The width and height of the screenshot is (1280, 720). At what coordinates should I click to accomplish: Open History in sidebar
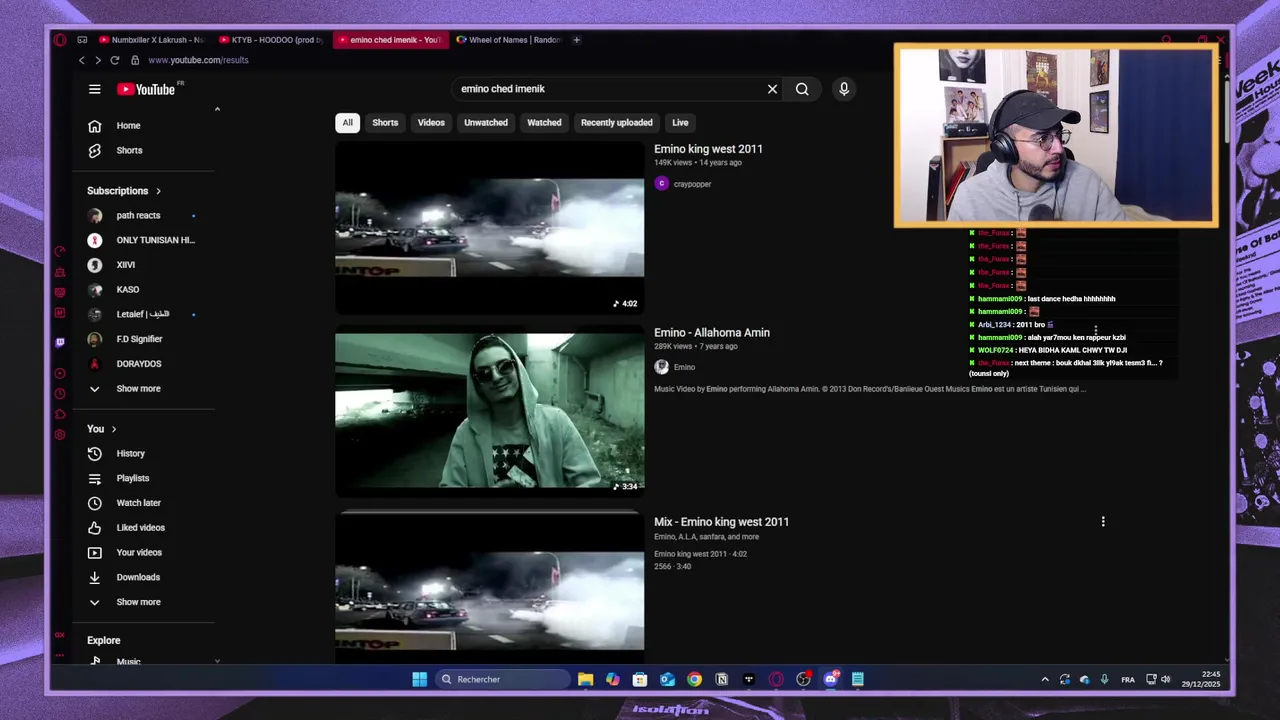pos(130,454)
